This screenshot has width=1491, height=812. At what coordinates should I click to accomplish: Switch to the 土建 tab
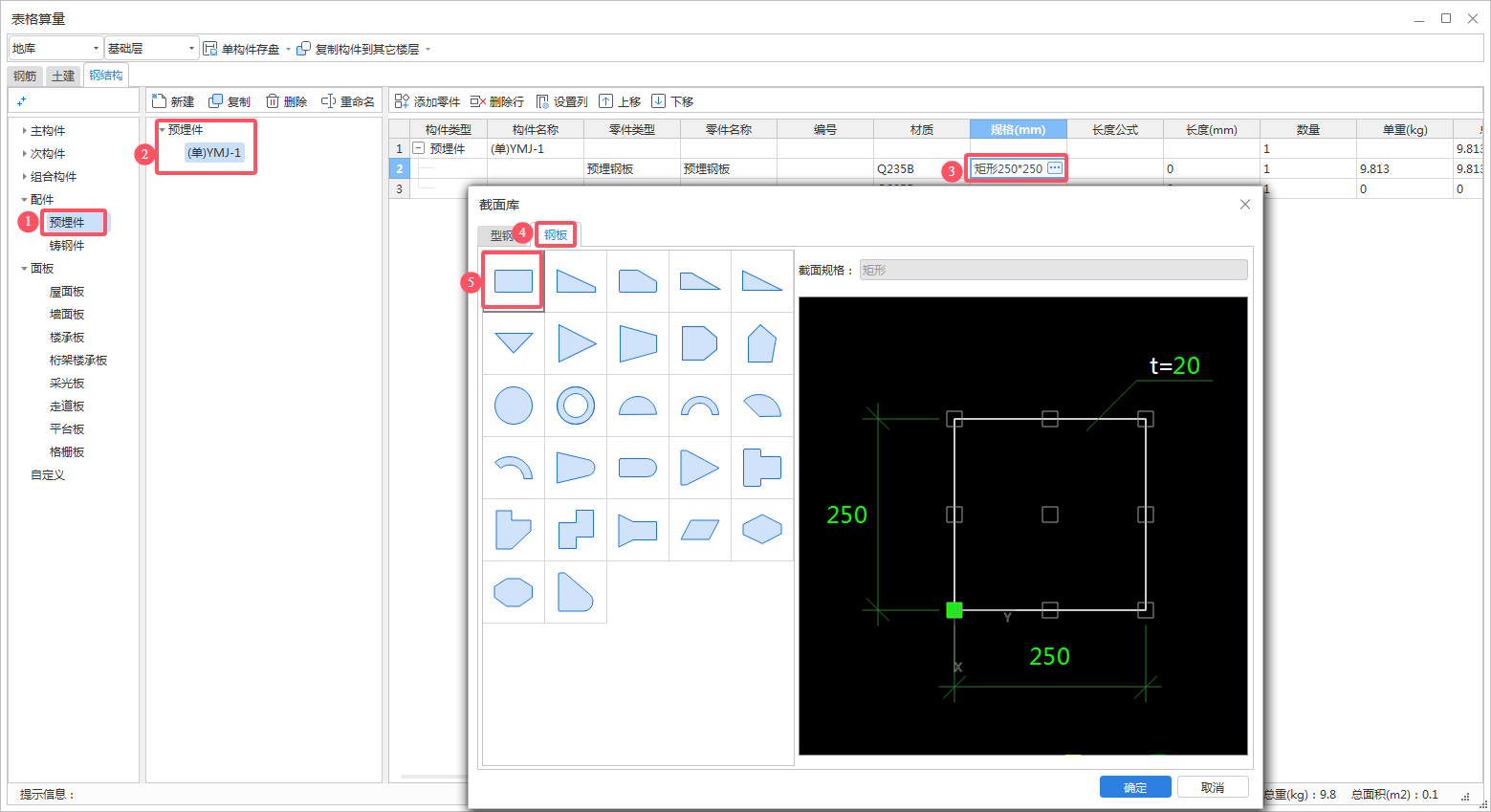point(63,76)
